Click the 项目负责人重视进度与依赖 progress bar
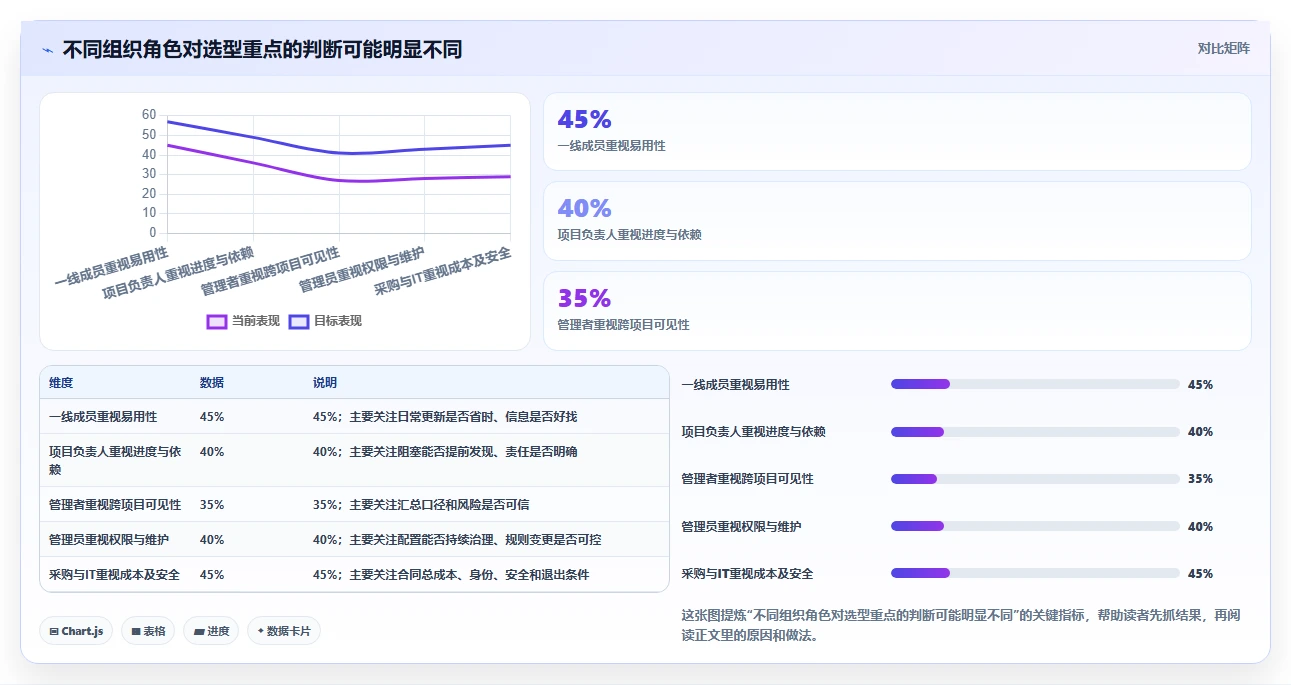This screenshot has width=1291, height=685. 1035,432
